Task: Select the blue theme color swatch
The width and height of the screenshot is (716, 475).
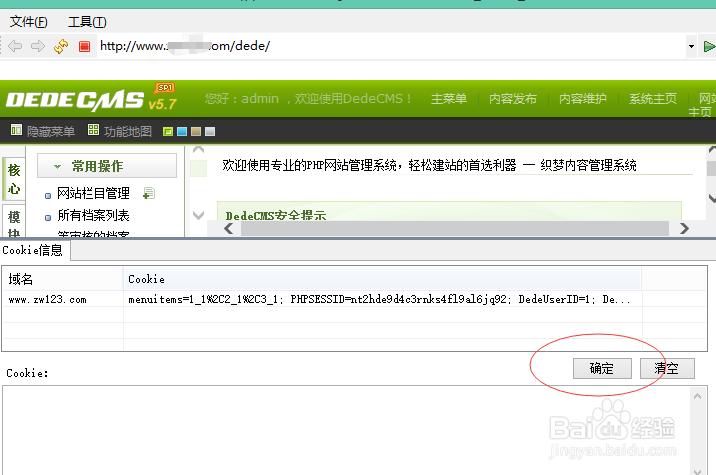Action: tap(182, 132)
